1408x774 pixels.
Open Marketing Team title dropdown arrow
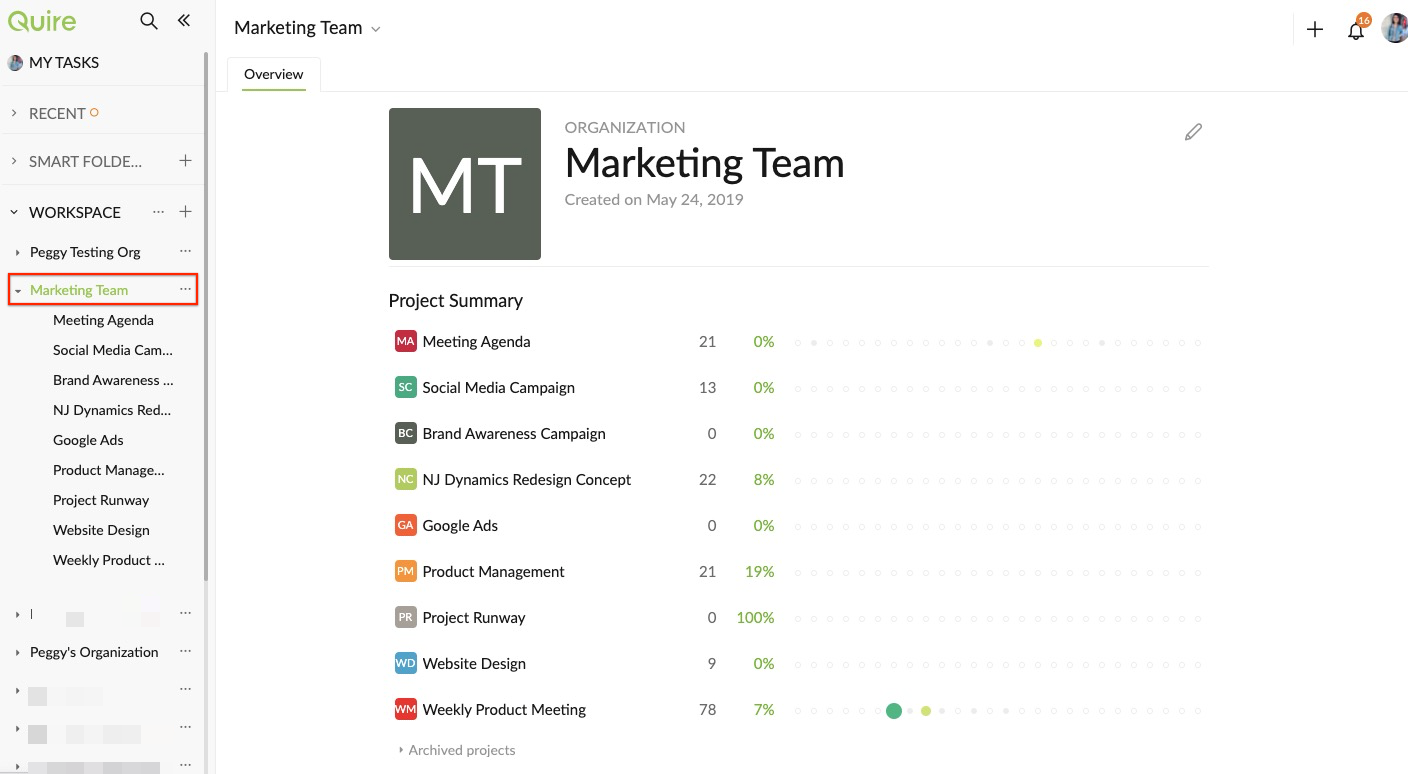(x=376, y=29)
